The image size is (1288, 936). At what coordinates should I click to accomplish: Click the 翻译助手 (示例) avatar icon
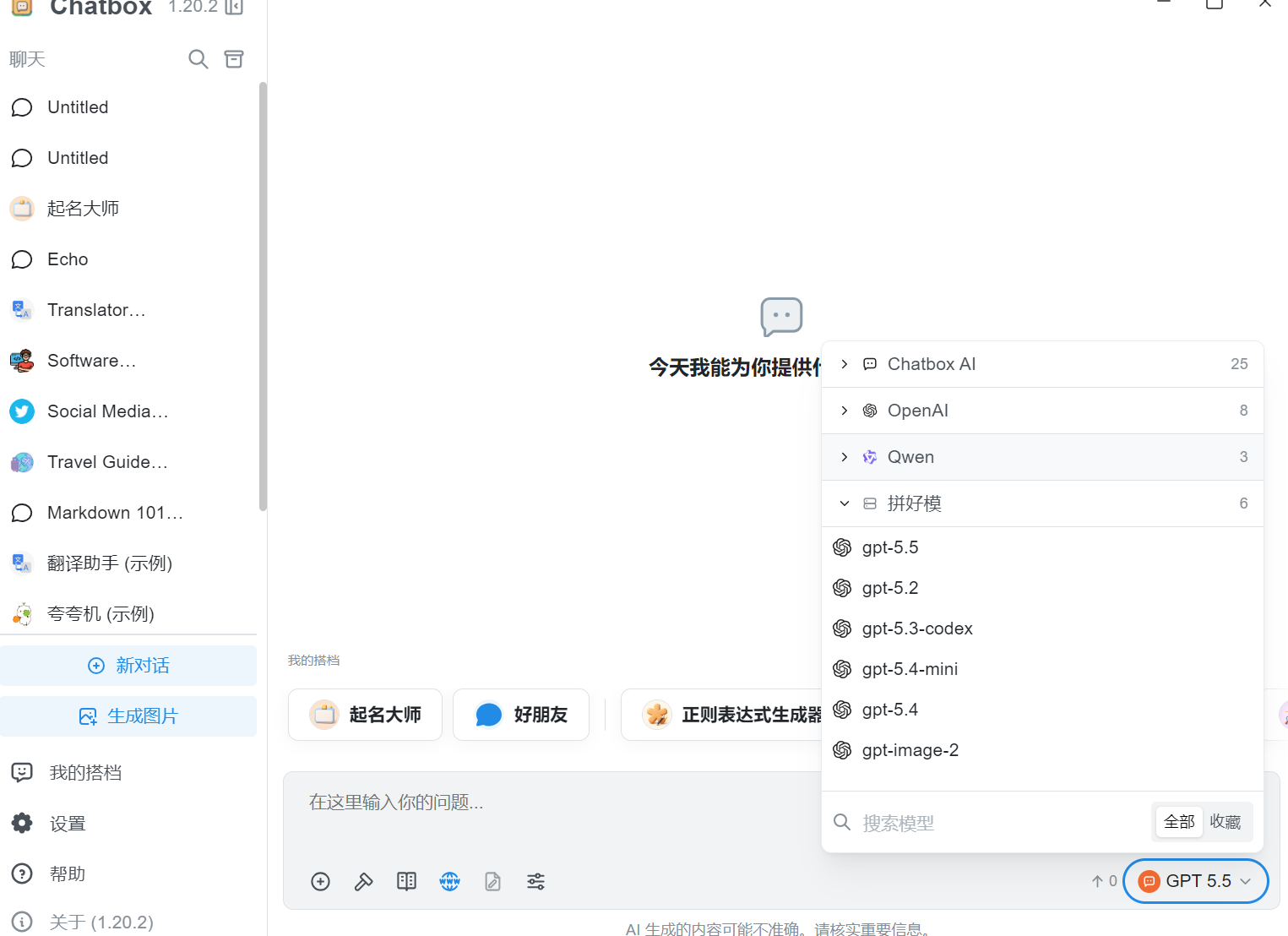(x=22, y=563)
